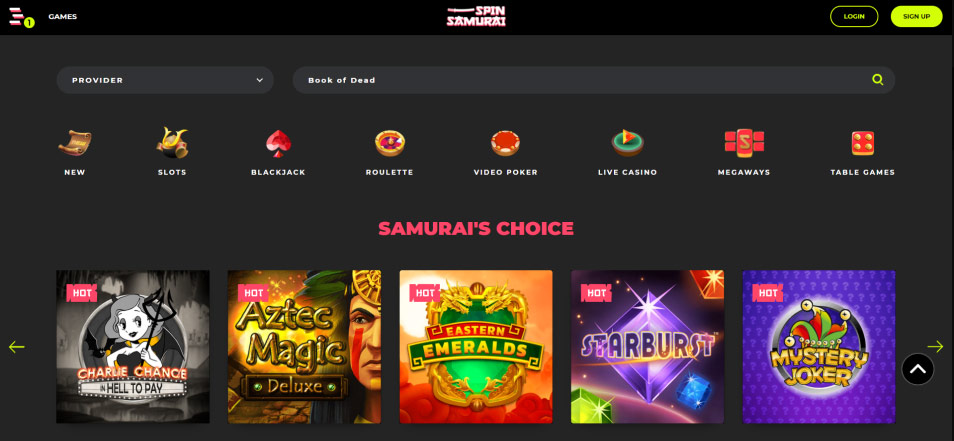The width and height of the screenshot is (954, 441).
Task: Open the hamburger menu with notification badge
Action: (21, 17)
